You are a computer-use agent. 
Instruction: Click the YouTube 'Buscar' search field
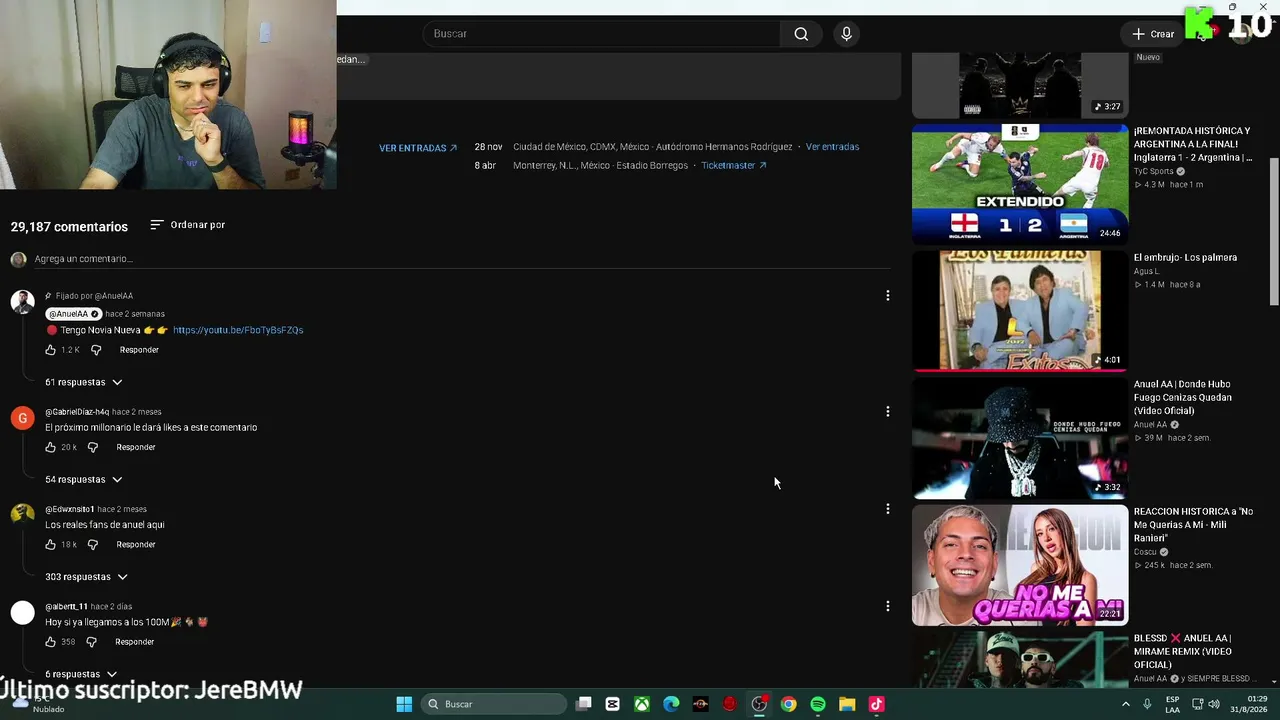pos(602,34)
